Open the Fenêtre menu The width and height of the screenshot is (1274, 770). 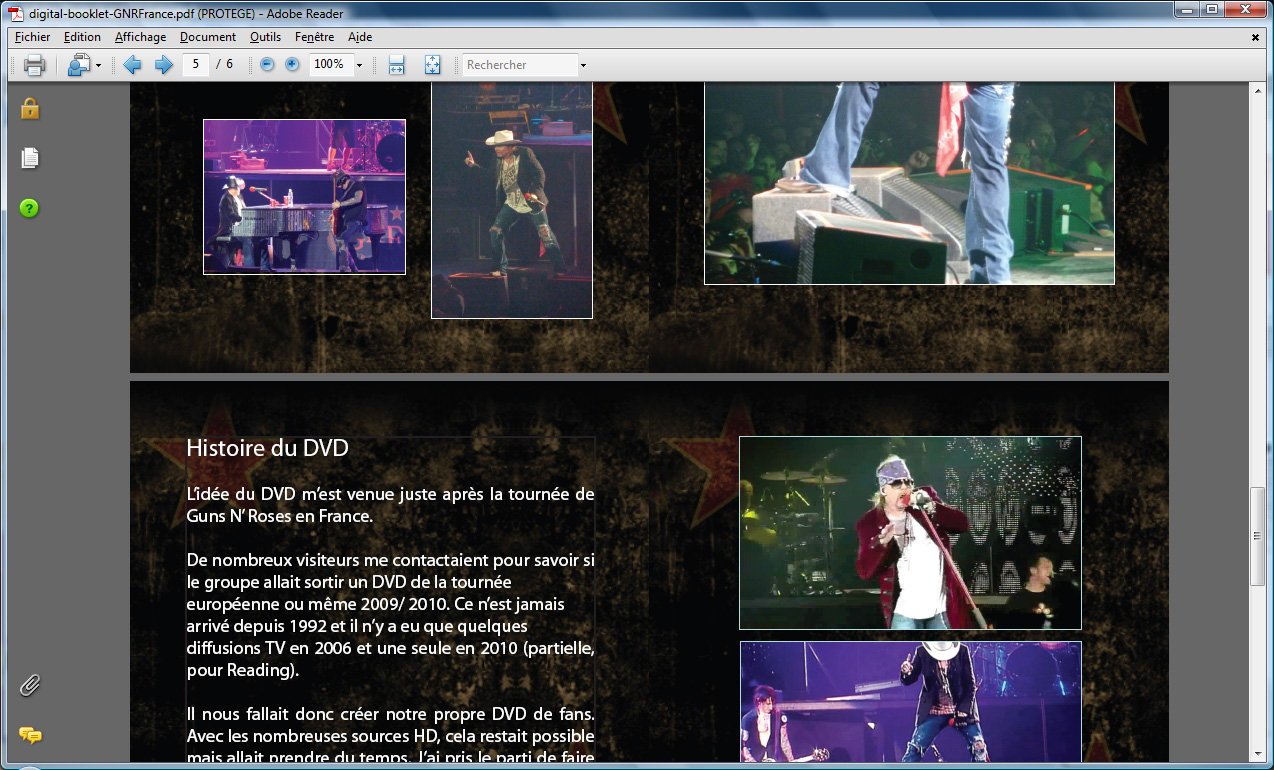315,37
